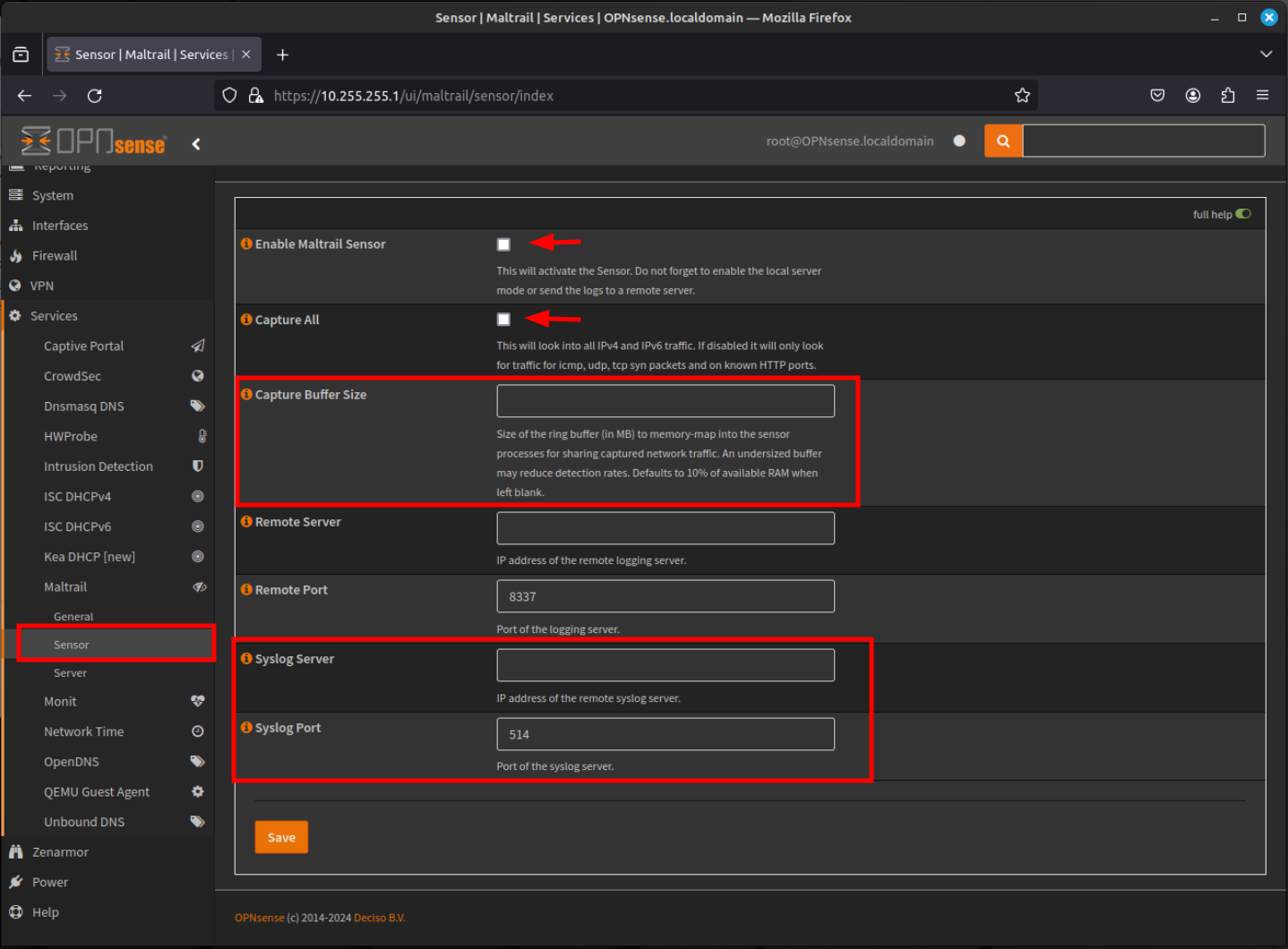
Task: Open the Firefox hamburger menu
Action: point(1263,96)
